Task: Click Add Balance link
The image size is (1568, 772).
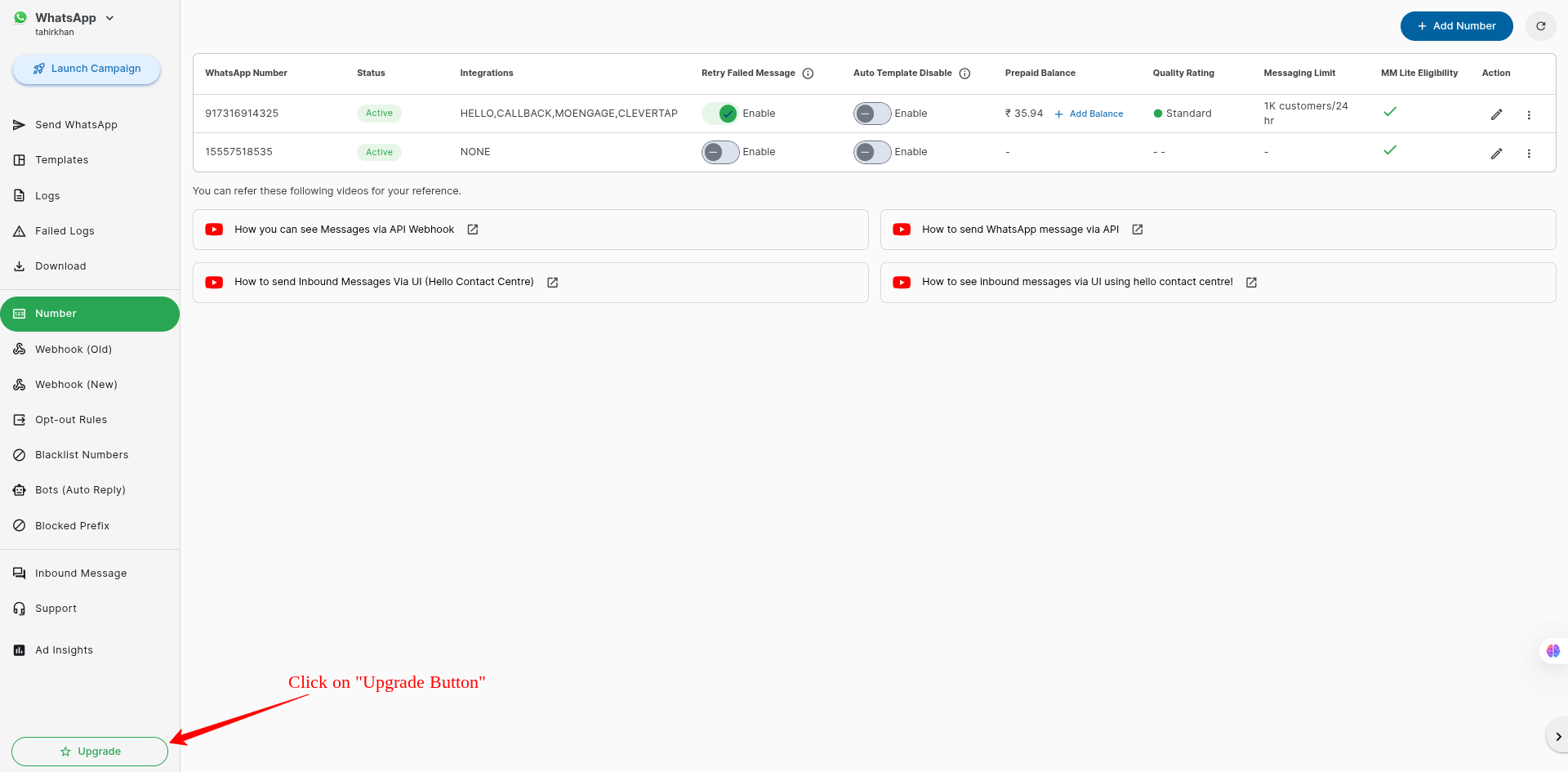Action: tap(1089, 114)
